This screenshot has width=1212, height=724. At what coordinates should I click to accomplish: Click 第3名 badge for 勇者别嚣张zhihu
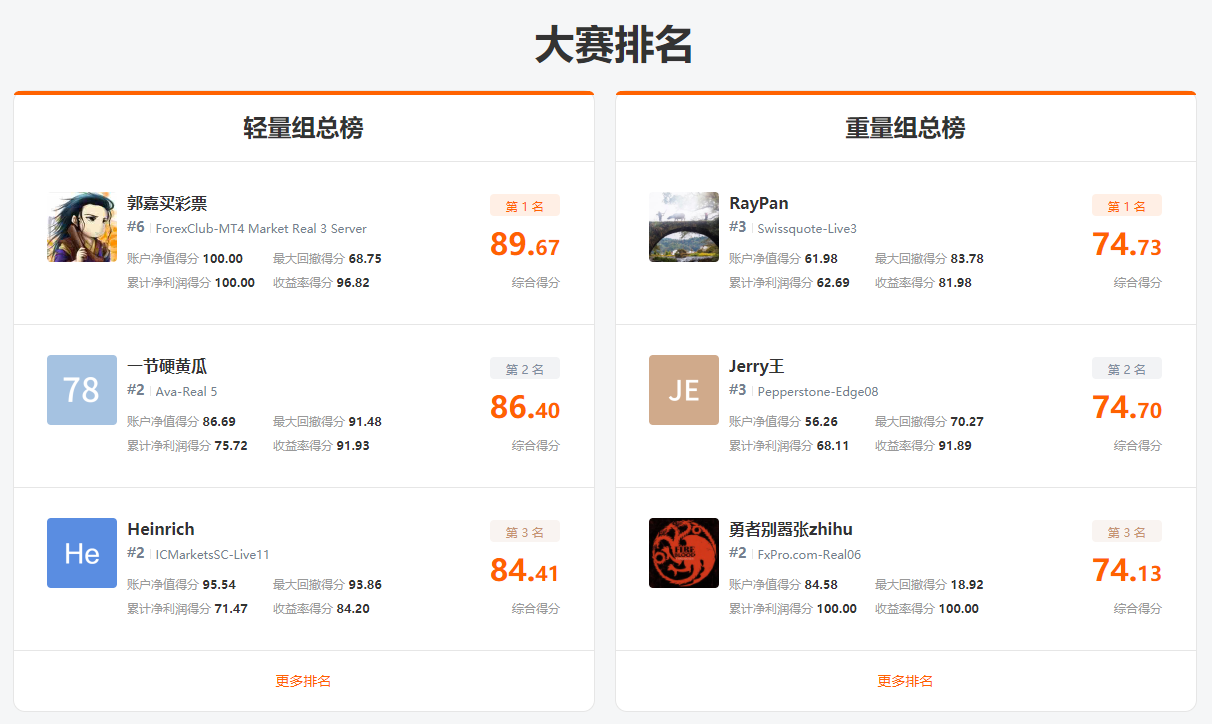coord(1127,532)
